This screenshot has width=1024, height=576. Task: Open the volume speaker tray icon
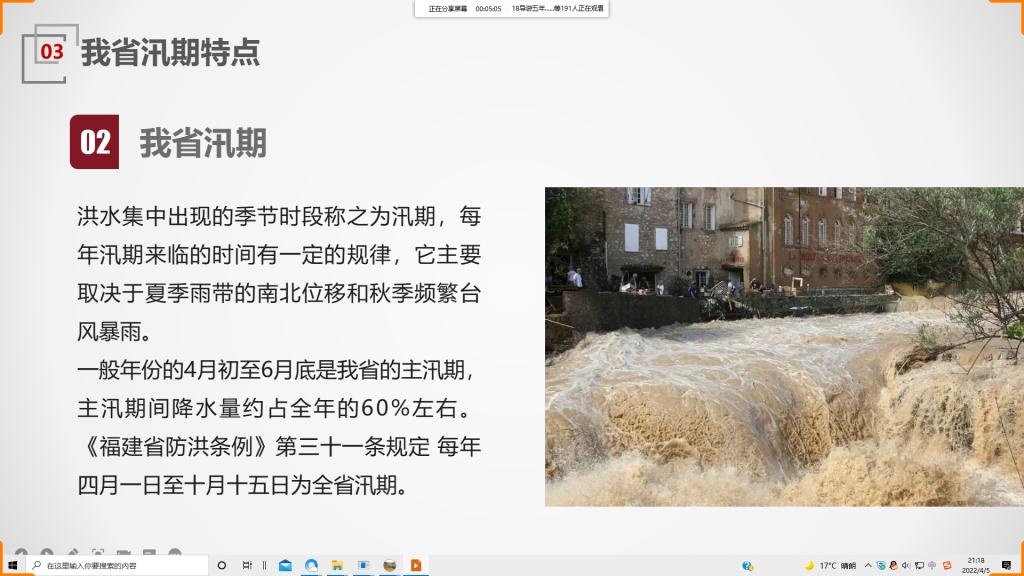click(x=906, y=565)
